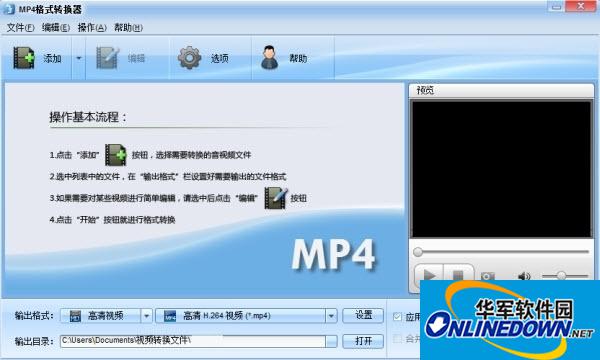This screenshot has width=600, height=360.
Task: Open 选项 via the gear icon
Action: point(189,58)
